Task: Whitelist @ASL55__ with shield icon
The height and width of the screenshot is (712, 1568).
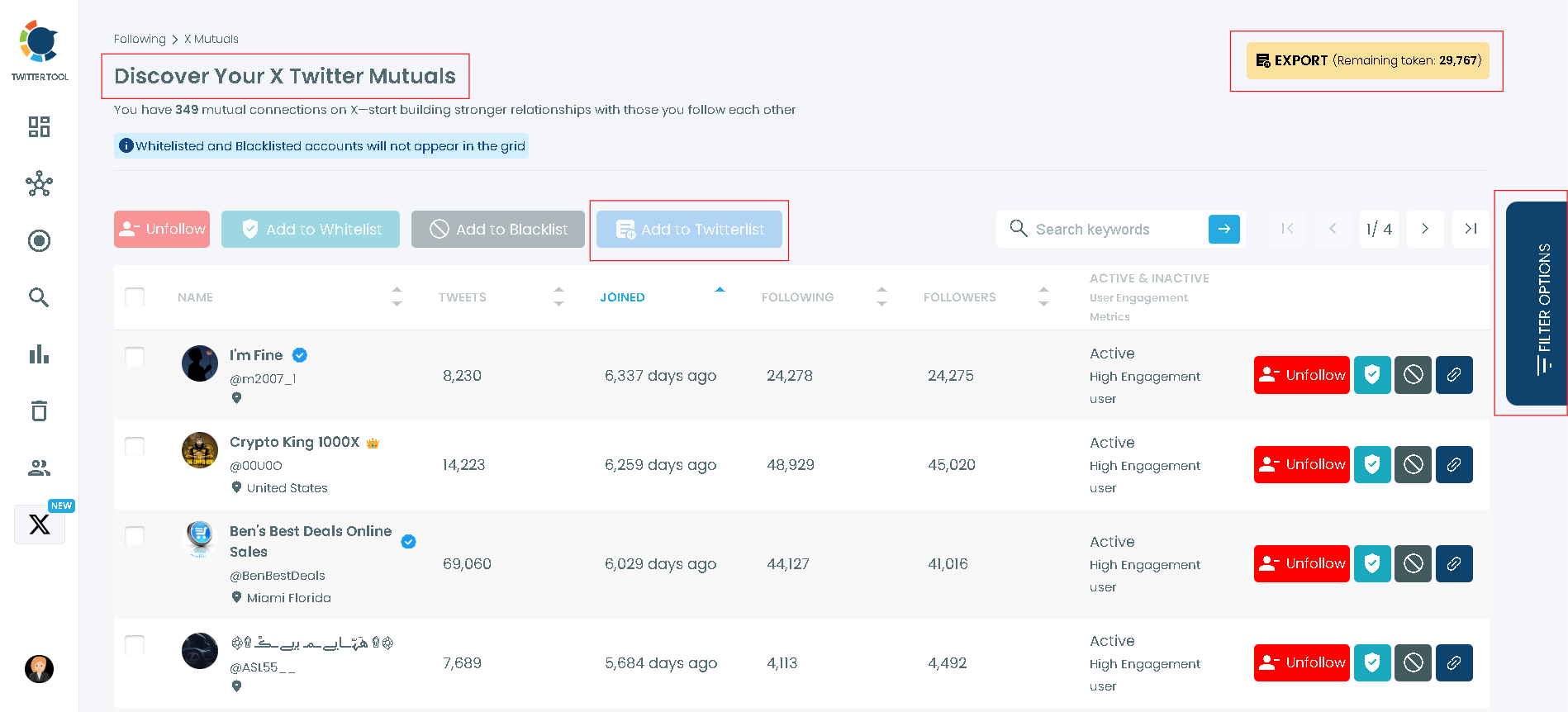Action: pyautogui.click(x=1372, y=662)
